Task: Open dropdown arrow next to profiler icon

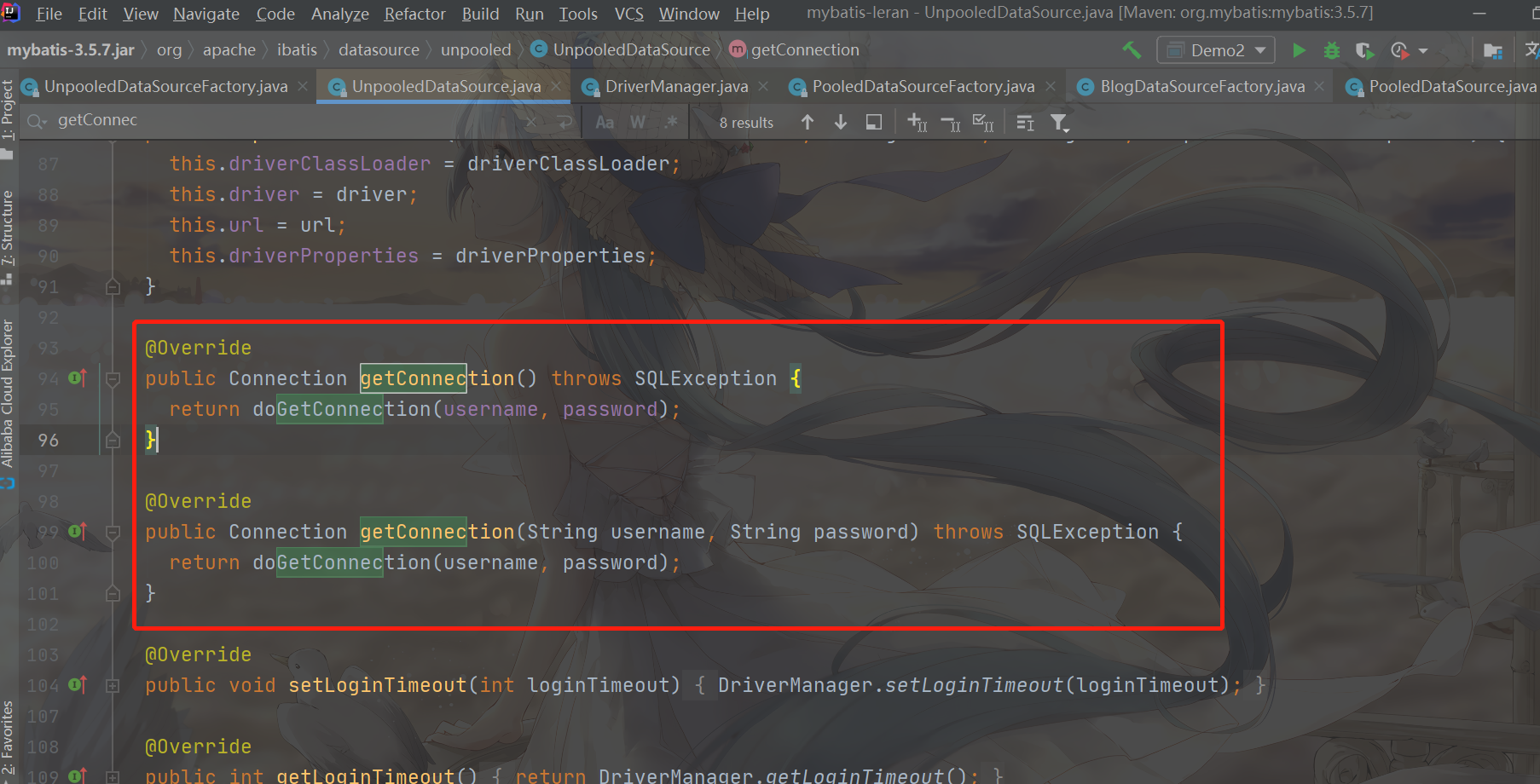Action: 1423,51
